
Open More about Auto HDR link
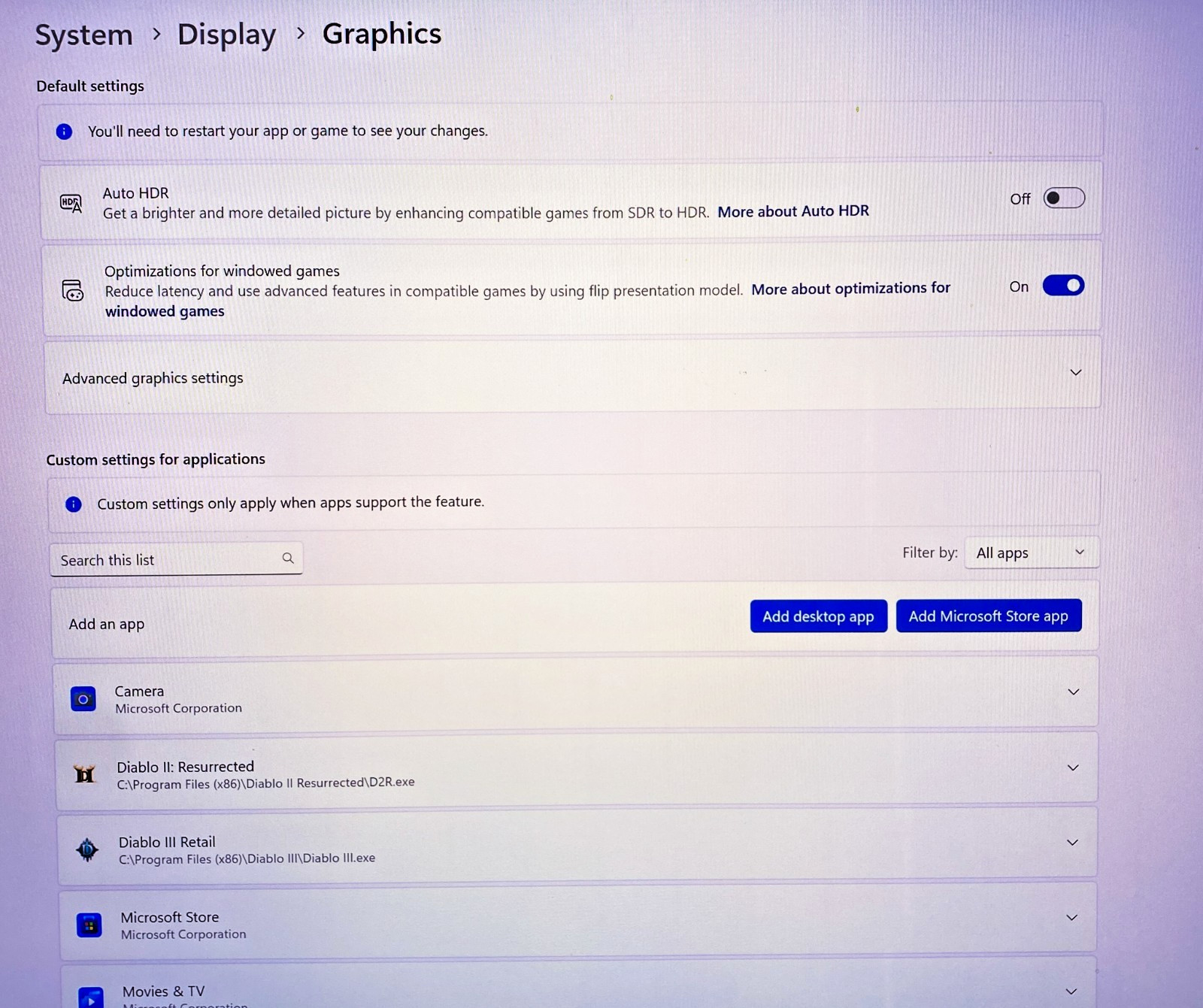click(x=793, y=211)
